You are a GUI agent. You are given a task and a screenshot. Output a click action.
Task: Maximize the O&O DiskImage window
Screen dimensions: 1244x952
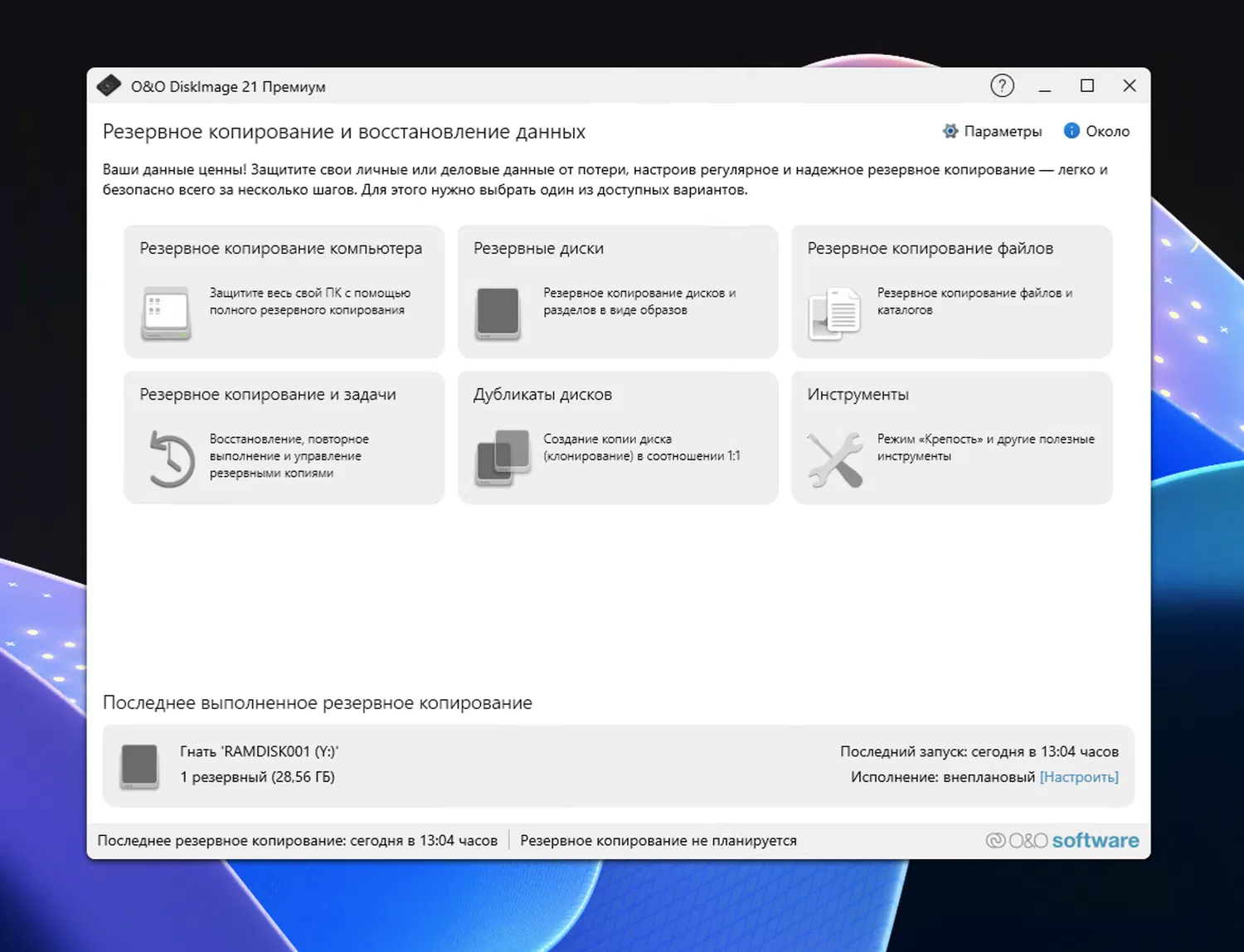[x=1087, y=85]
